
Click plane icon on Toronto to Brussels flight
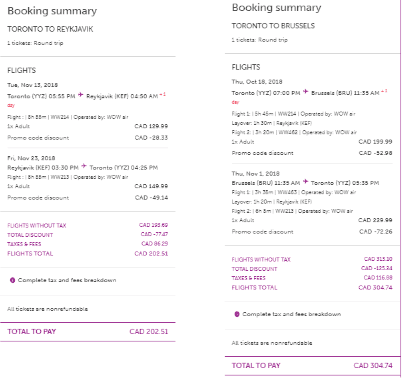tap(306, 92)
